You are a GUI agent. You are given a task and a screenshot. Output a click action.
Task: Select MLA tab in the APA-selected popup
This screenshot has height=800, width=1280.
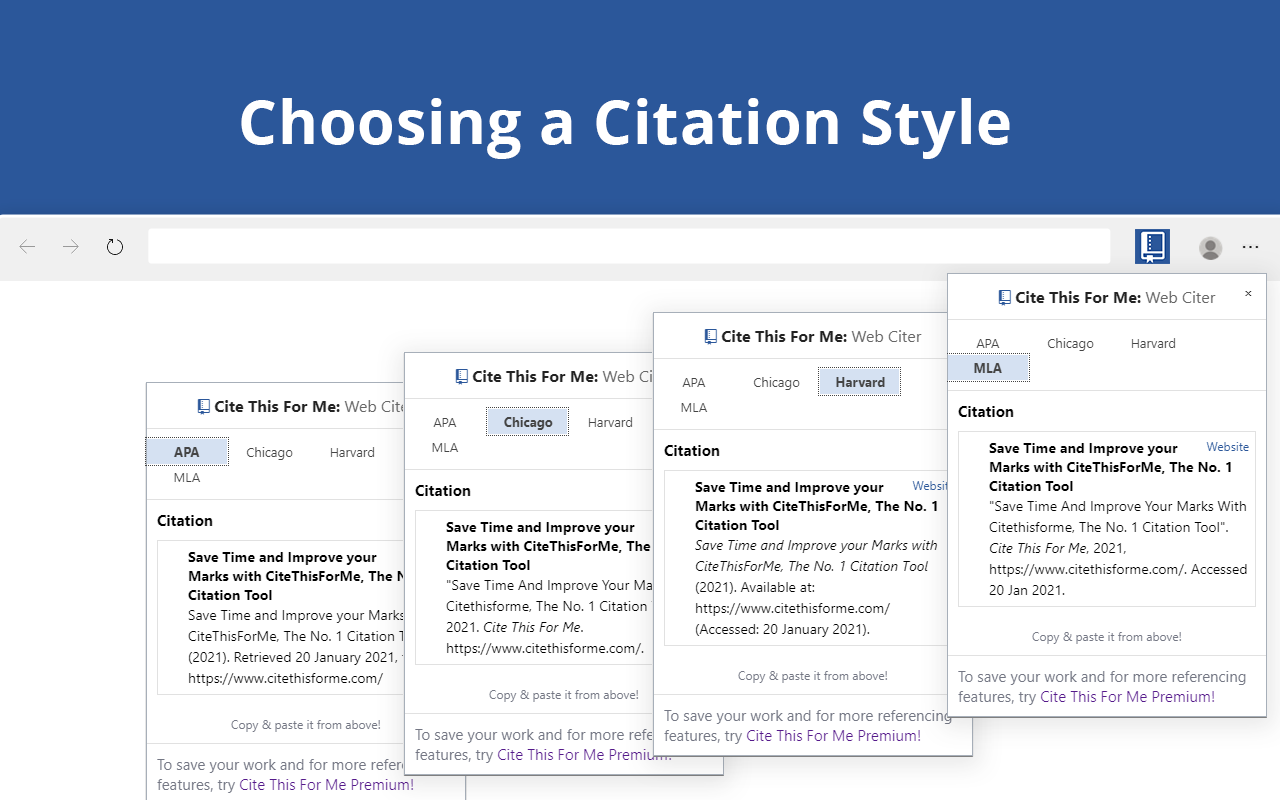click(x=187, y=477)
